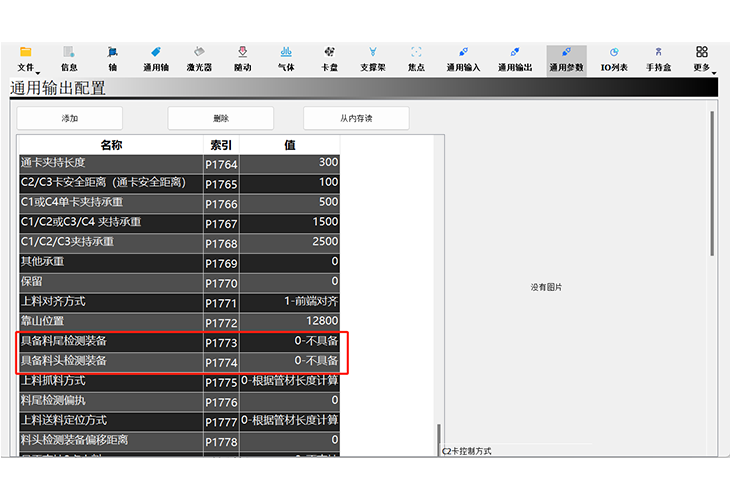
Task: Click the parameter table vertical scrollbar
Action: coord(438,439)
